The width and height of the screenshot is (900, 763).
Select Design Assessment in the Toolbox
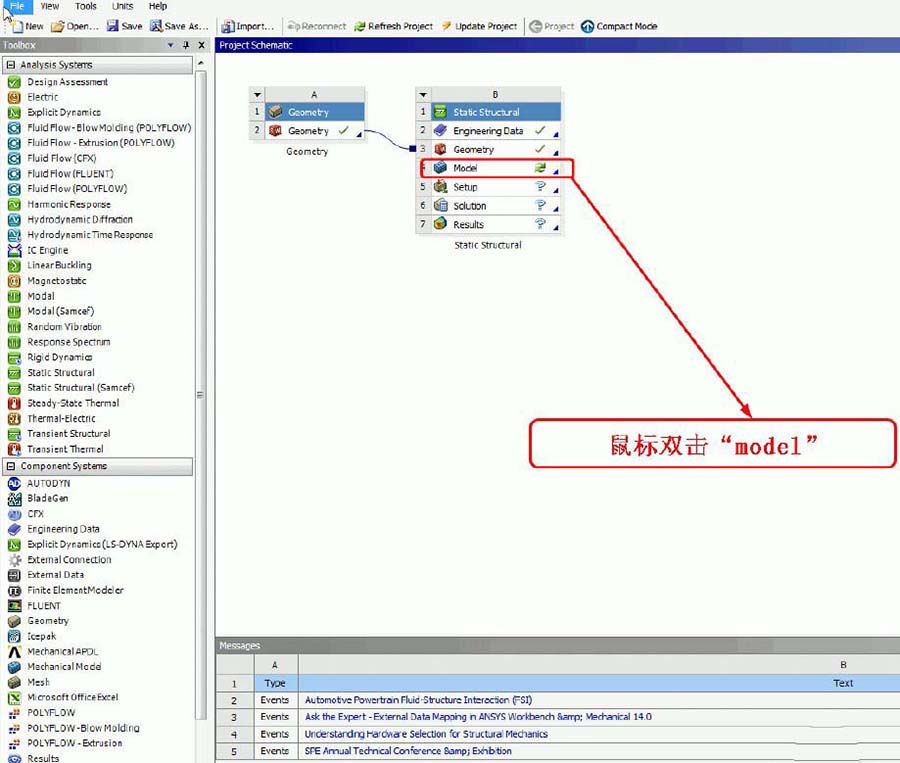coord(67,82)
